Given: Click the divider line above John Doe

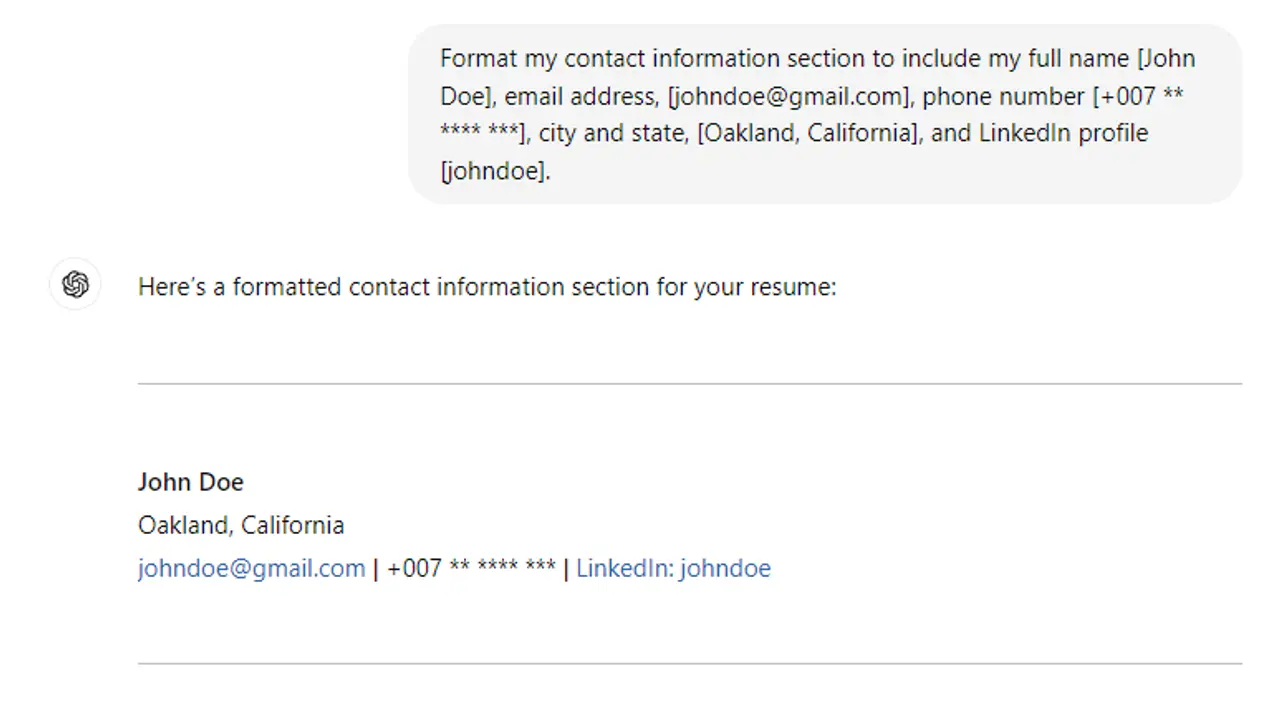Looking at the screenshot, I should (x=689, y=383).
